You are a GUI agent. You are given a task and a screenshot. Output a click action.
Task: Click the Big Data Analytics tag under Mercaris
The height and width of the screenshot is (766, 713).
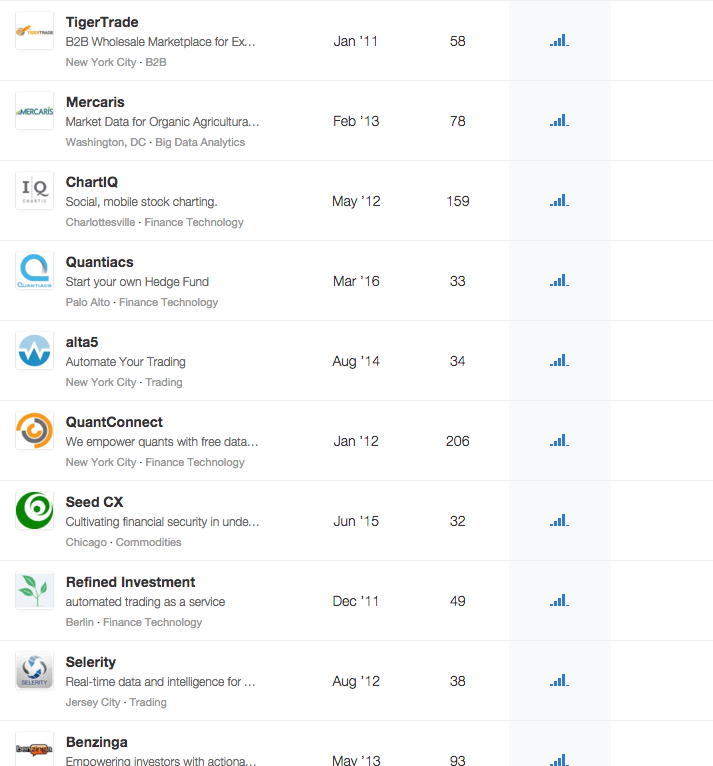click(200, 142)
